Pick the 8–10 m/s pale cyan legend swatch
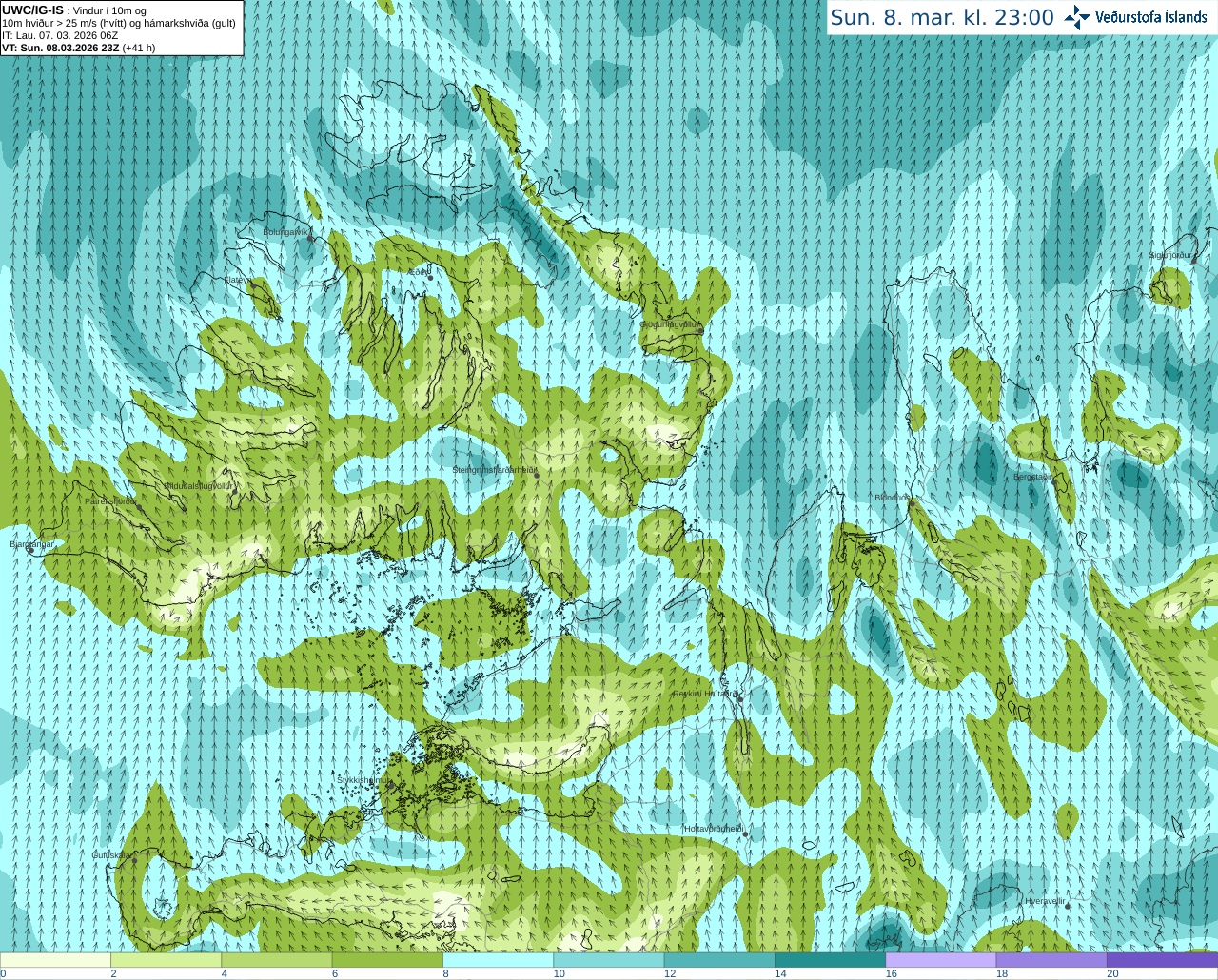The width and height of the screenshot is (1218, 980). click(x=498, y=960)
